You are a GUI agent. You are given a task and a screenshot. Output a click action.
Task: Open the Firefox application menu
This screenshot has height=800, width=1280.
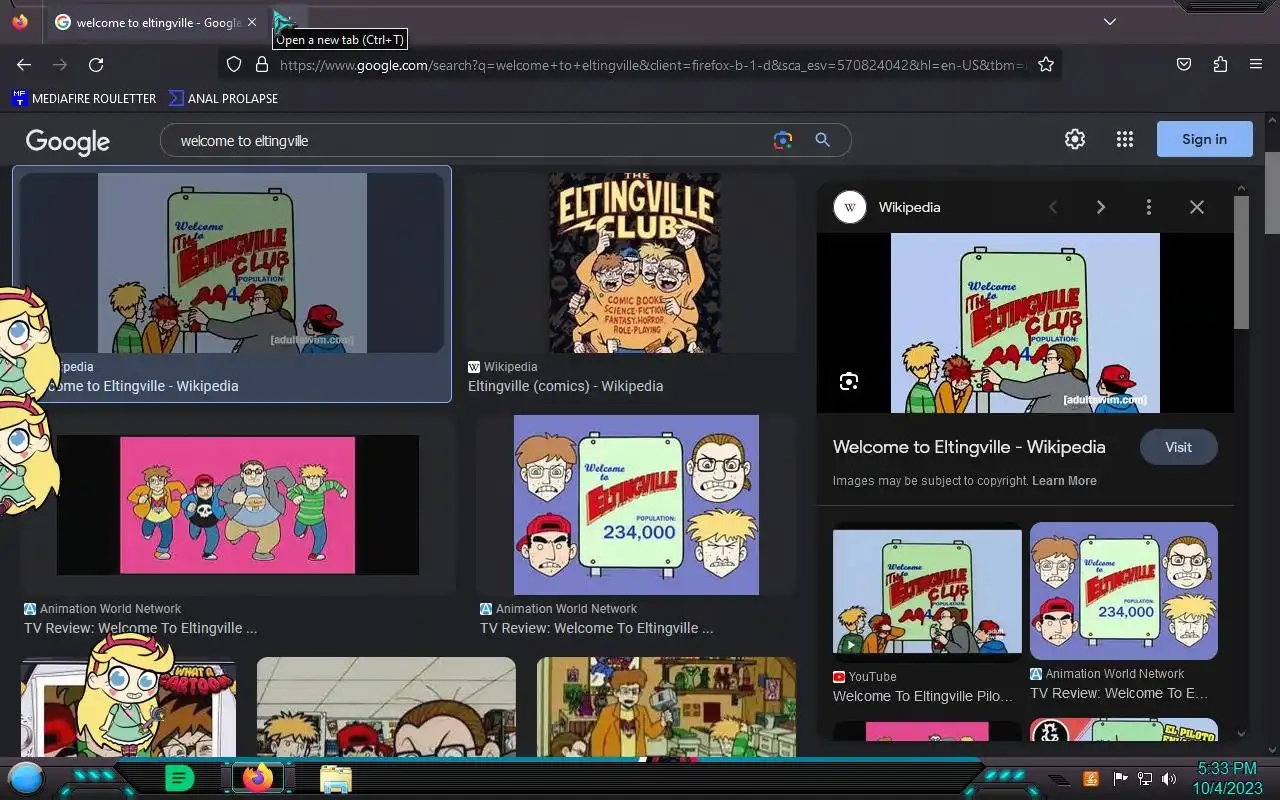pyautogui.click(x=1256, y=64)
